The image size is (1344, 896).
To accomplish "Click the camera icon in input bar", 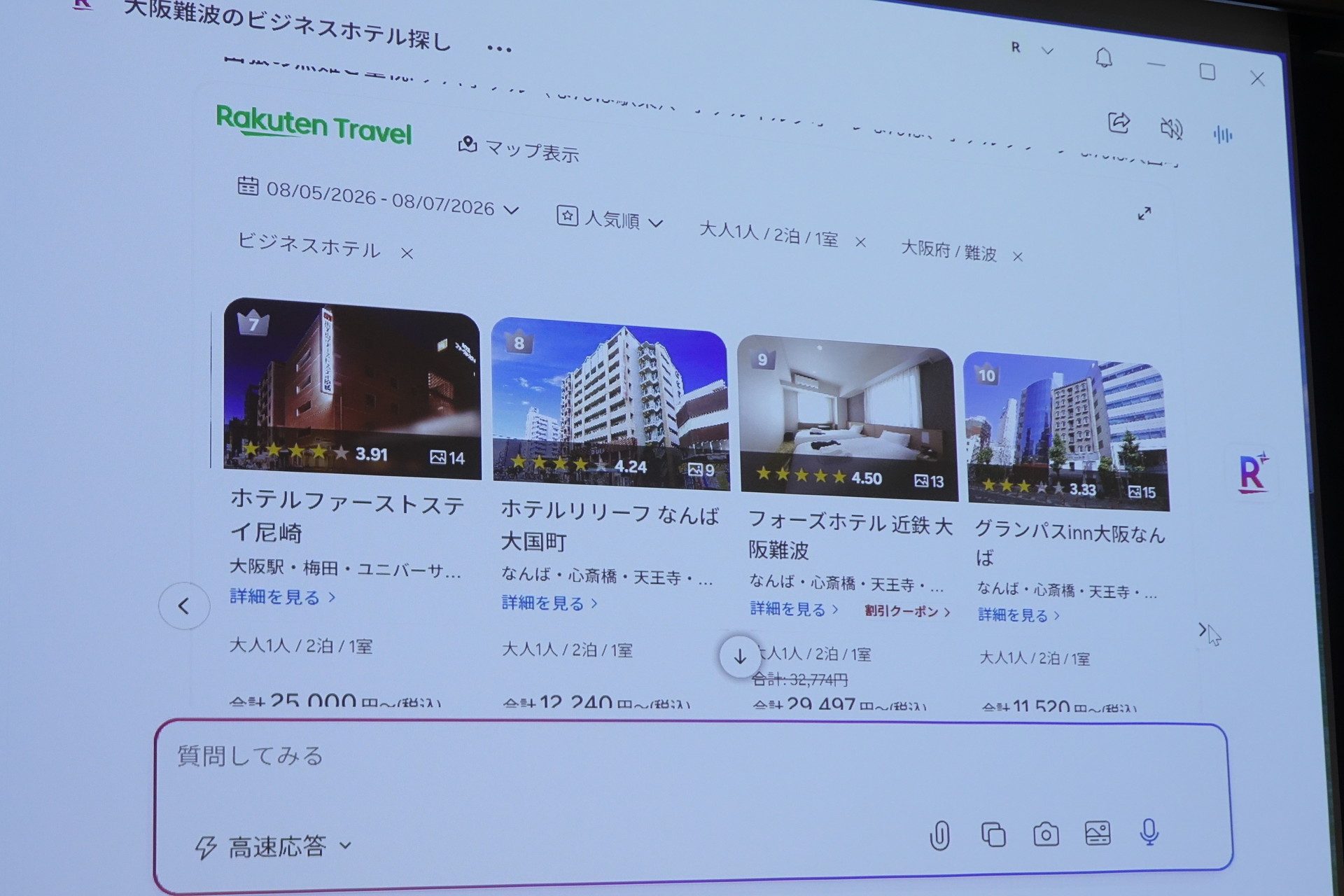I will [x=1046, y=834].
